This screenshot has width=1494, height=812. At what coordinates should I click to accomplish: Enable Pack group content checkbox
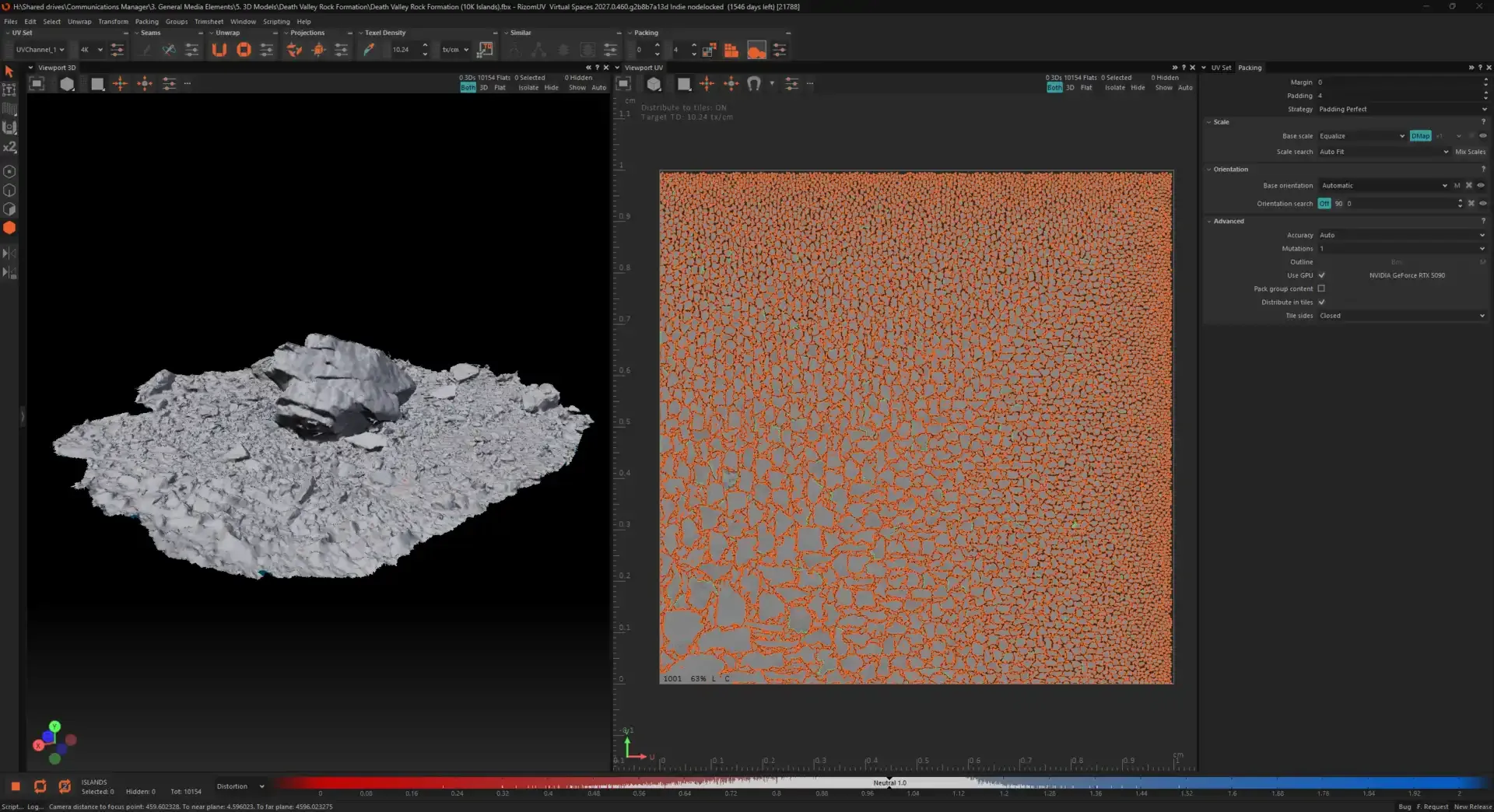coord(1321,289)
